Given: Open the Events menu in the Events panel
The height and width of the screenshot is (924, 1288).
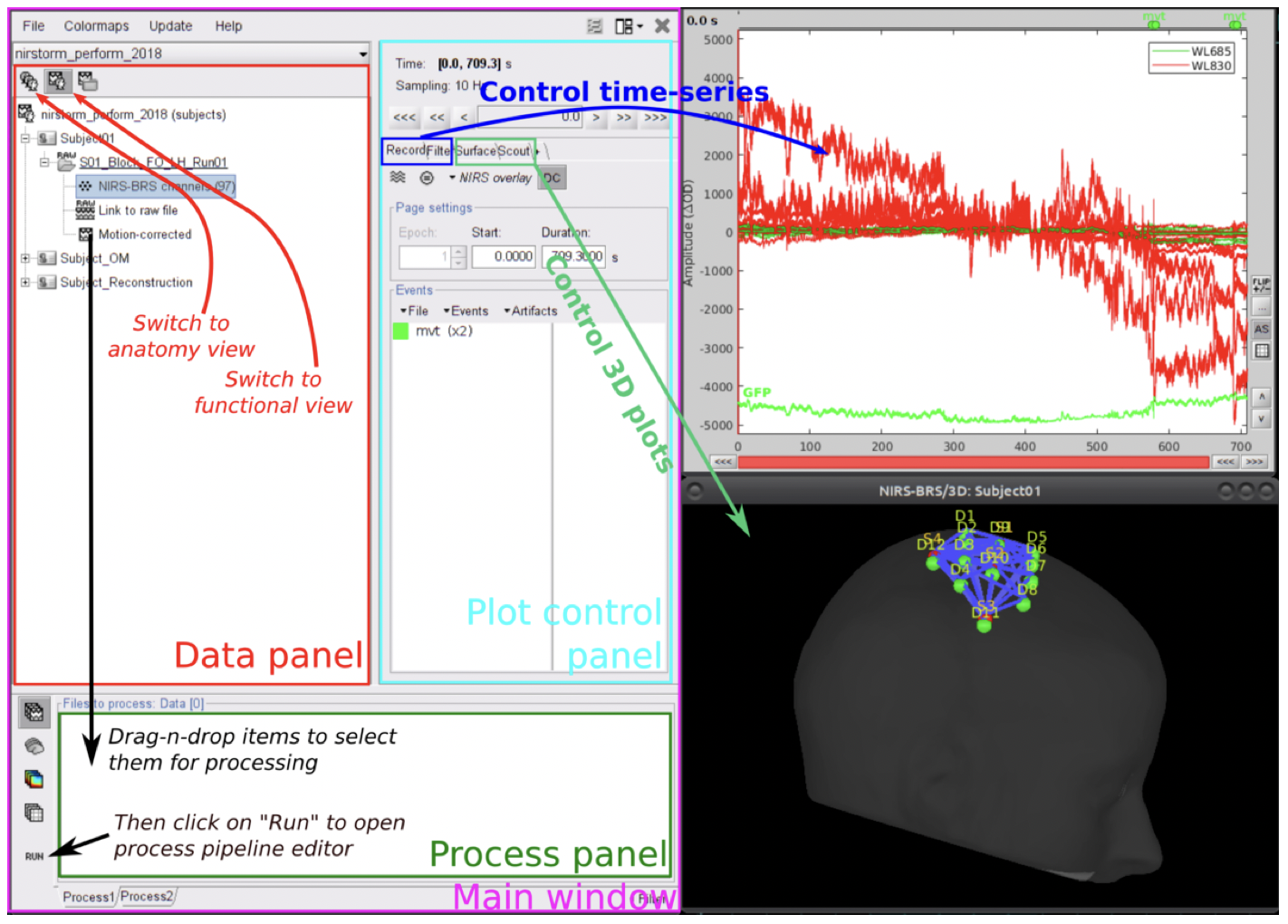Looking at the screenshot, I should [467, 311].
